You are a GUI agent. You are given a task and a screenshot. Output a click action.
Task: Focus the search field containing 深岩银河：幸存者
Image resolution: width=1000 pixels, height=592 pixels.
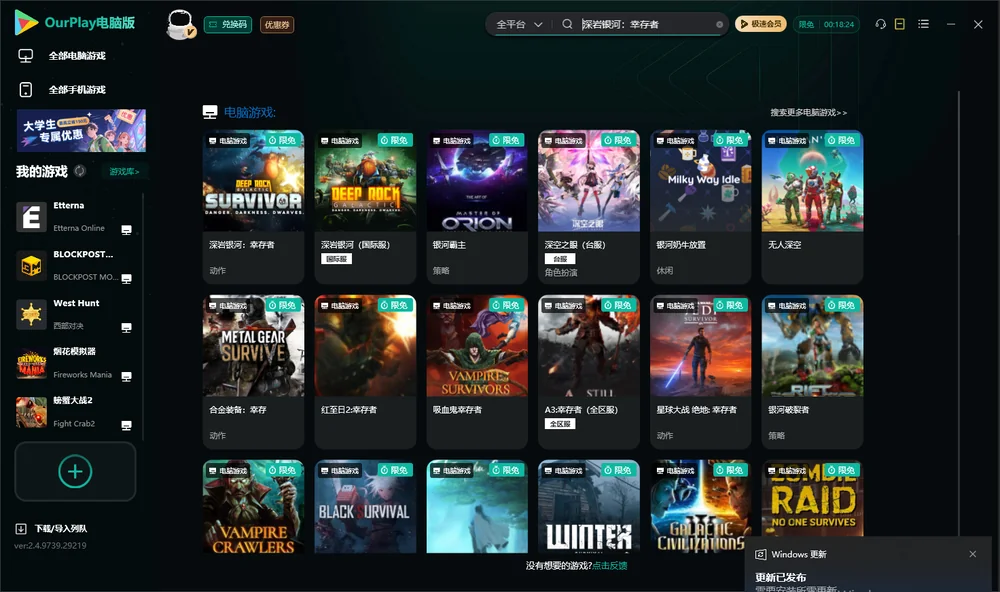[x=646, y=24]
